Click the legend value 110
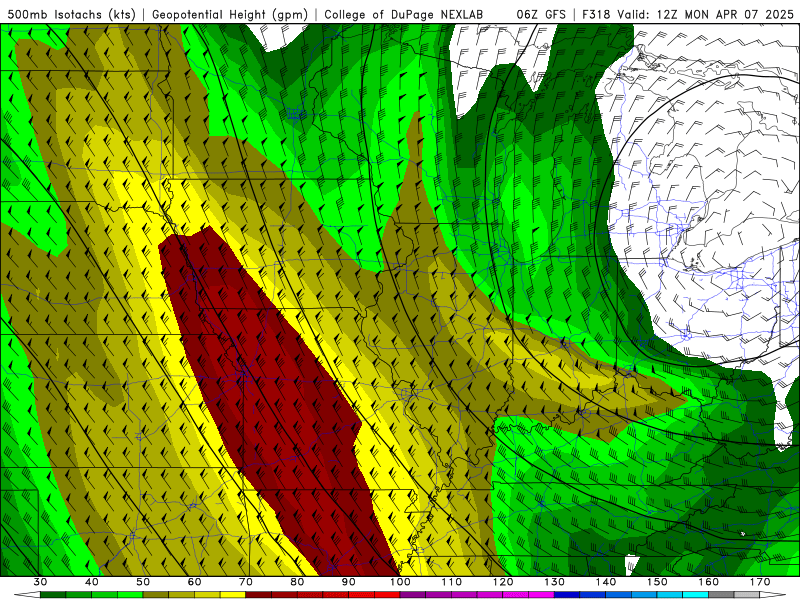Screen dimensions: 800x600 point(452,582)
